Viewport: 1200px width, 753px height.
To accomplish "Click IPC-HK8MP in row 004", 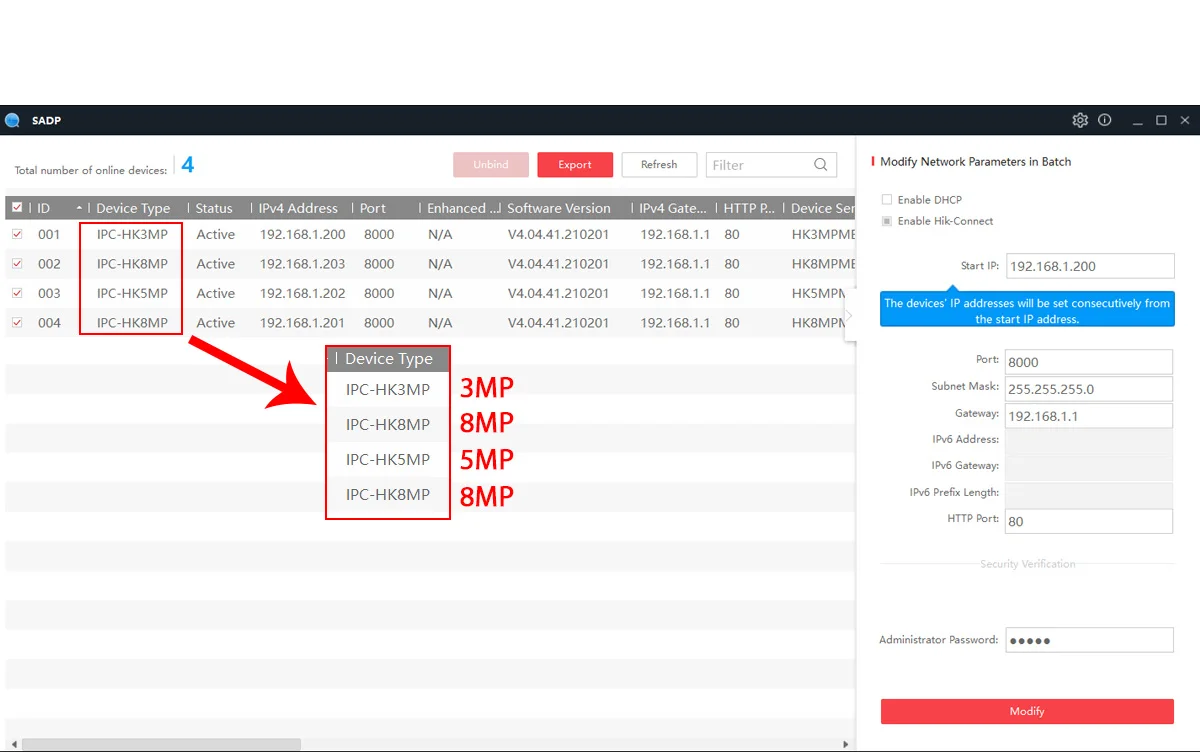I will coord(132,323).
